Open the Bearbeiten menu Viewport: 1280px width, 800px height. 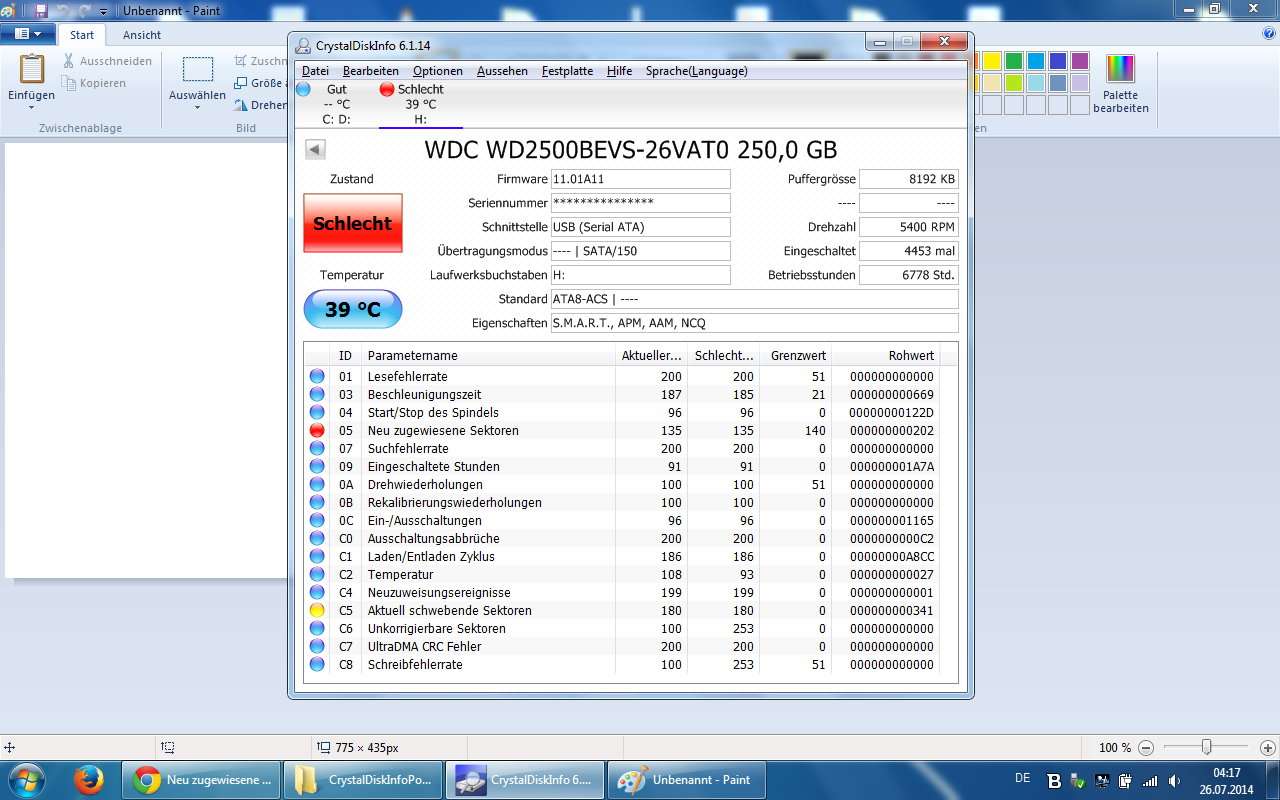point(370,71)
